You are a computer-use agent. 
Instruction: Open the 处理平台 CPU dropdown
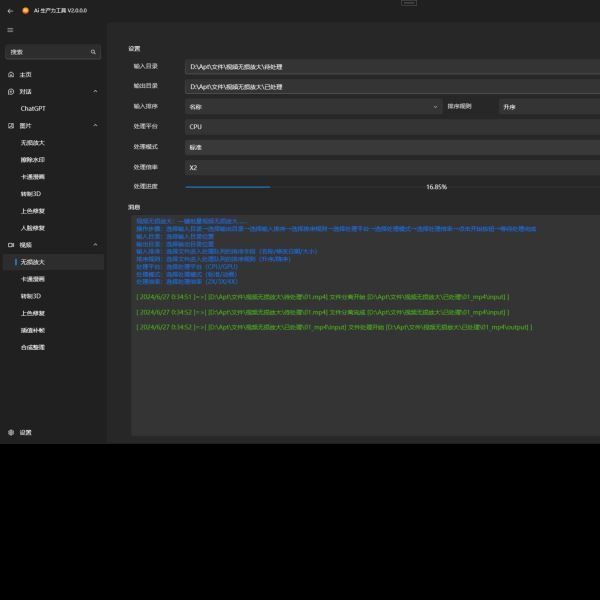click(393, 127)
